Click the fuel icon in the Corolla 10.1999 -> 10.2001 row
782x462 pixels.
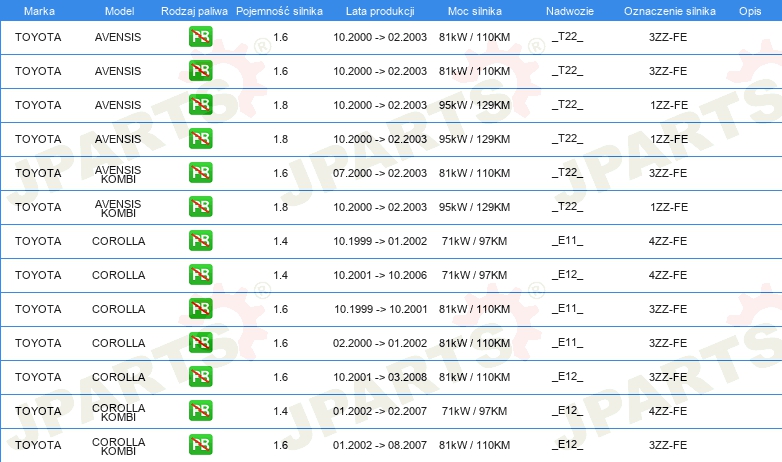(200, 308)
